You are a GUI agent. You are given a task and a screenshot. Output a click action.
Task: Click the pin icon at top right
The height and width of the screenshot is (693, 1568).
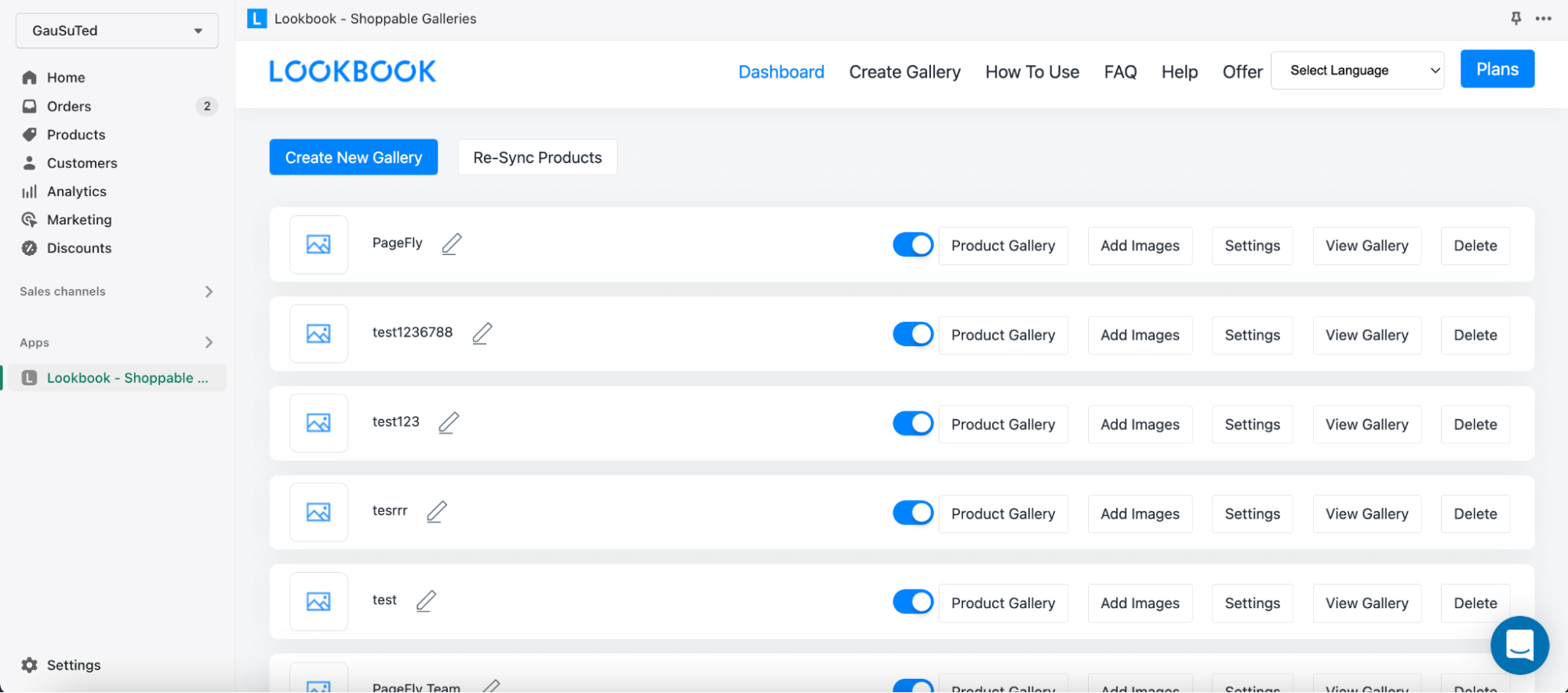[x=1516, y=18]
